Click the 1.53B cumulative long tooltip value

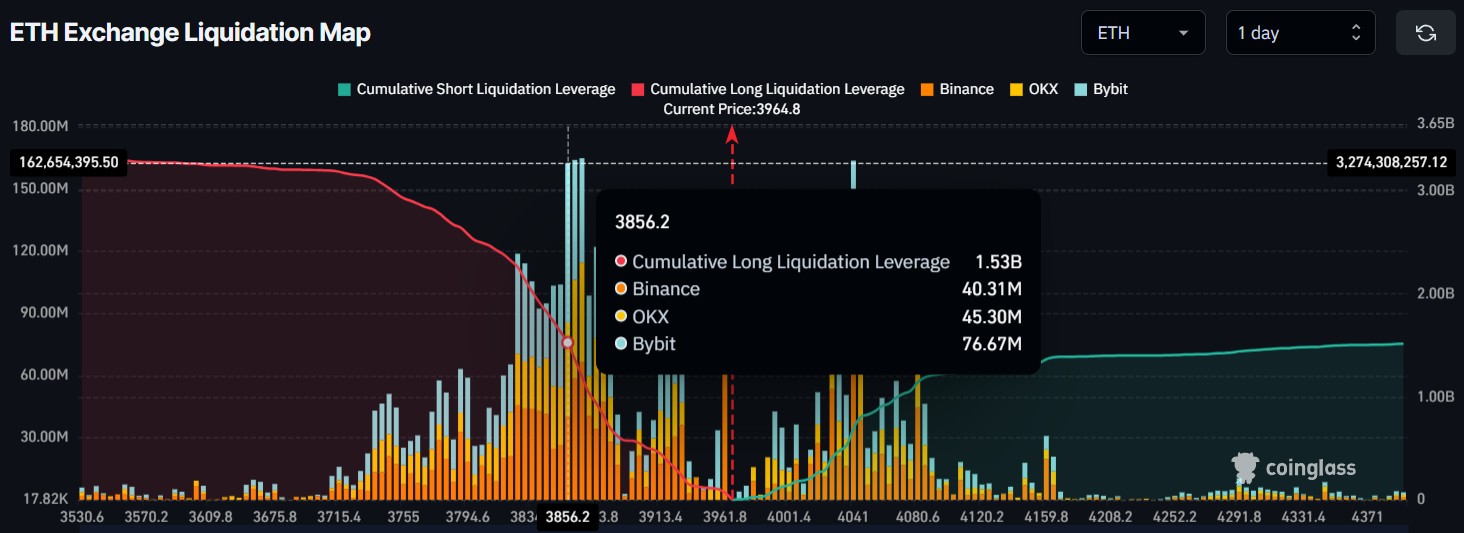click(x=998, y=262)
